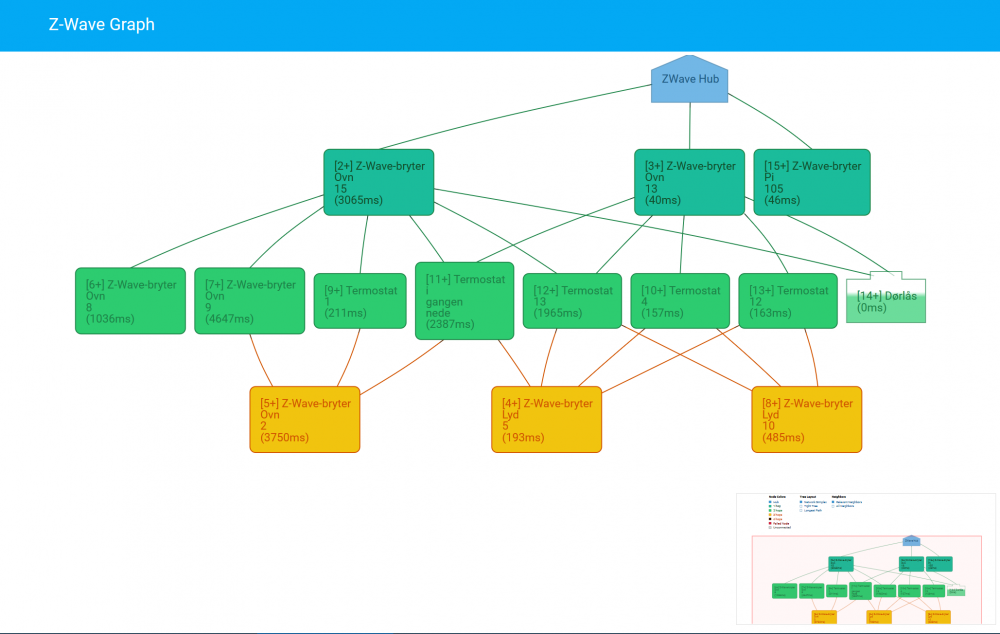This screenshot has width=1000, height=634.
Task: Select the [2+] Z-Wave-bryter Ovn 15 node
Action: click(x=378, y=182)
